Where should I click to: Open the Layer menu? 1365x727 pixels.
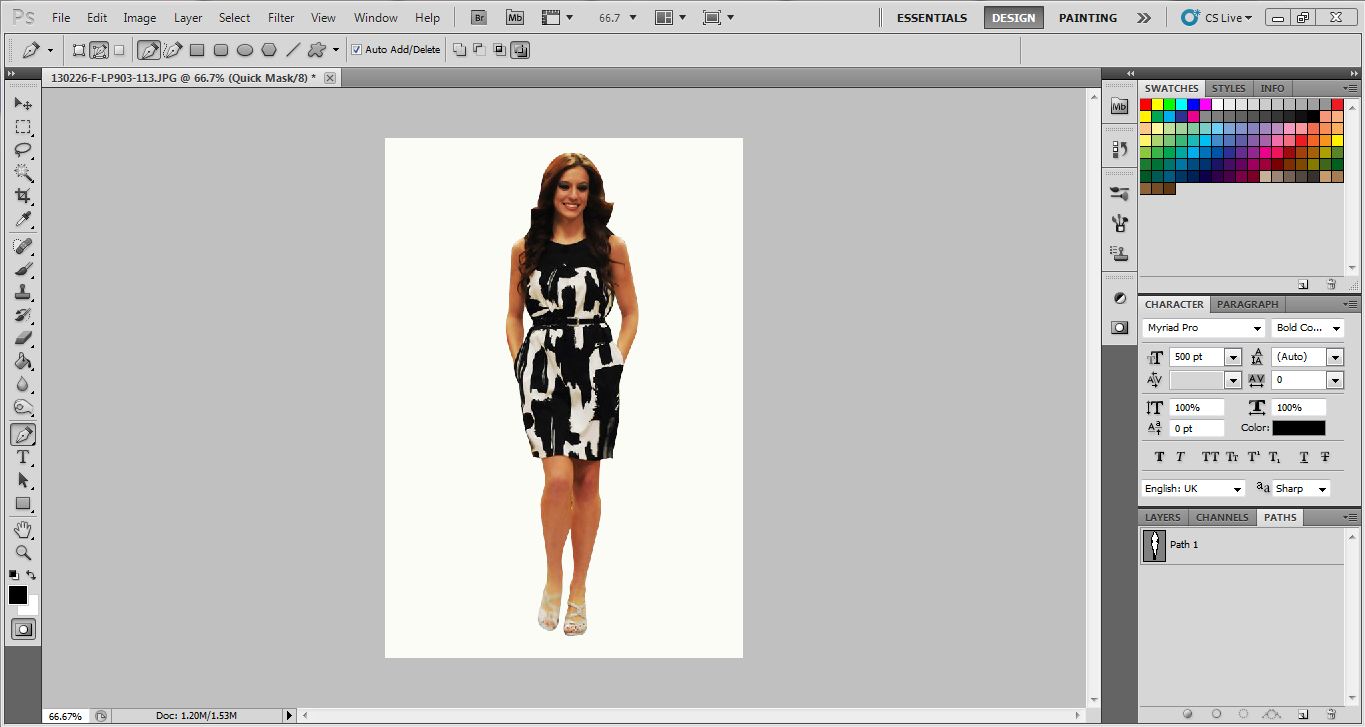point(188,18)
